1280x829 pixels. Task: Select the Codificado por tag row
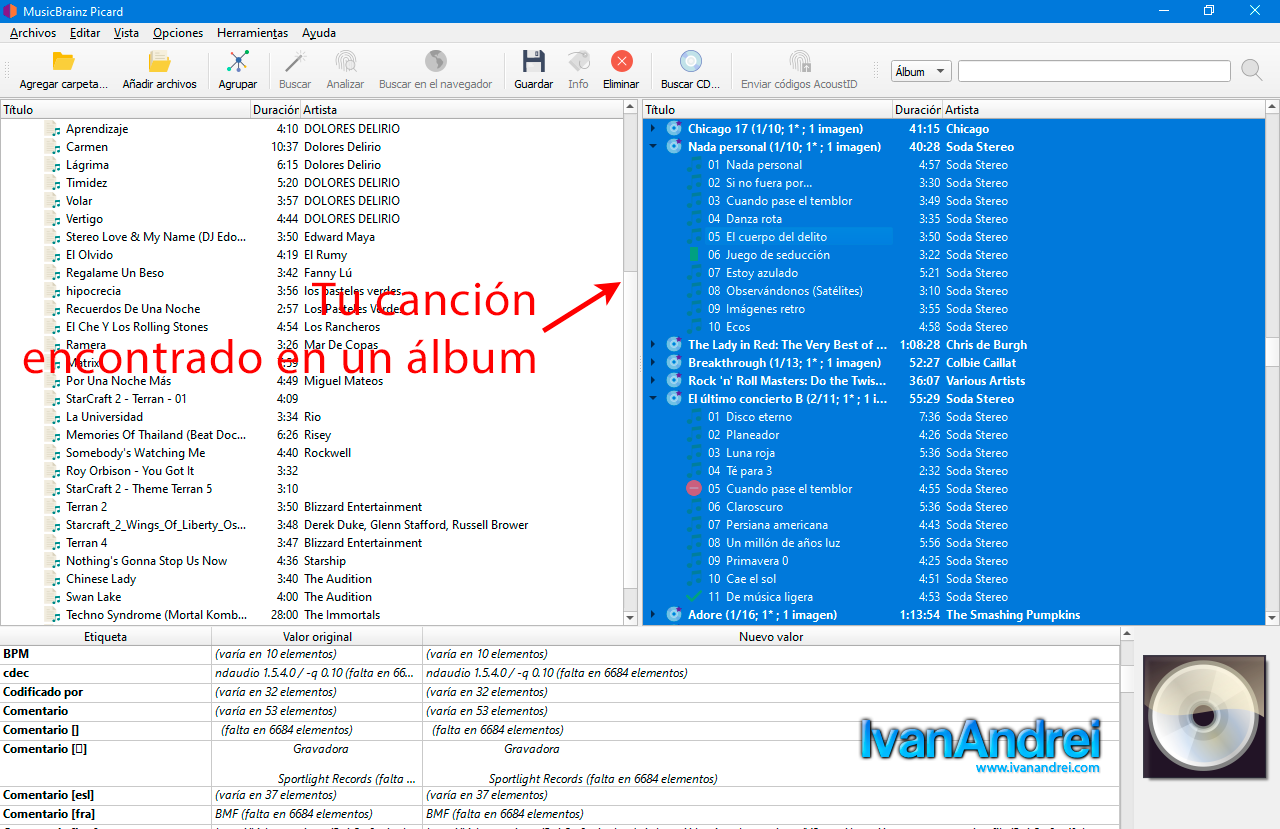click(x=560, y=692)
